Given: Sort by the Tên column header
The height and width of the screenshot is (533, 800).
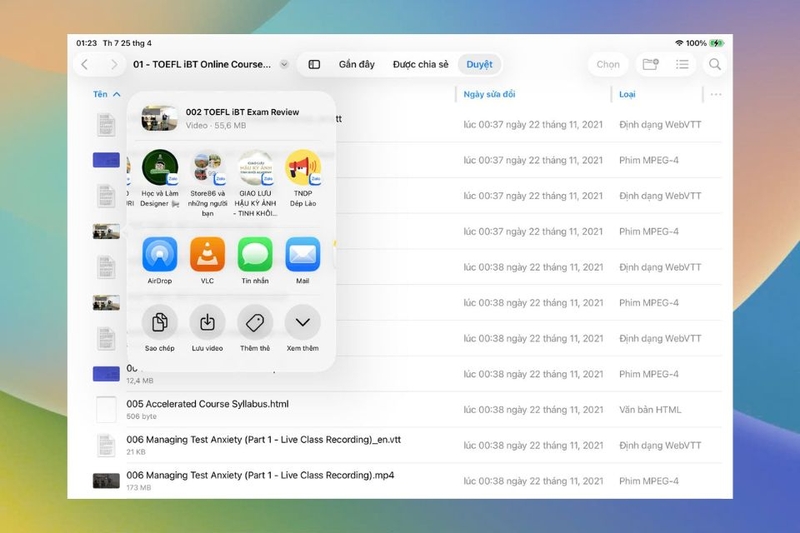Looking at the screenshot, I should [x=106, y=94].
